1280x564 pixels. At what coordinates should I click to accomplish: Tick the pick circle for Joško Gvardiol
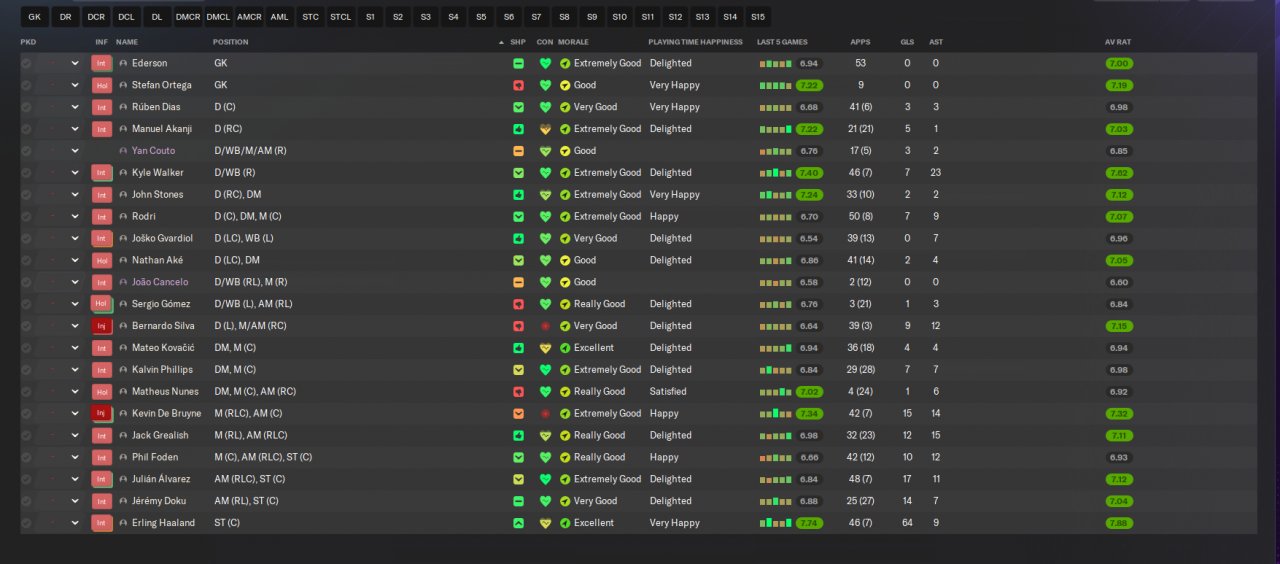tap(26, 238)
